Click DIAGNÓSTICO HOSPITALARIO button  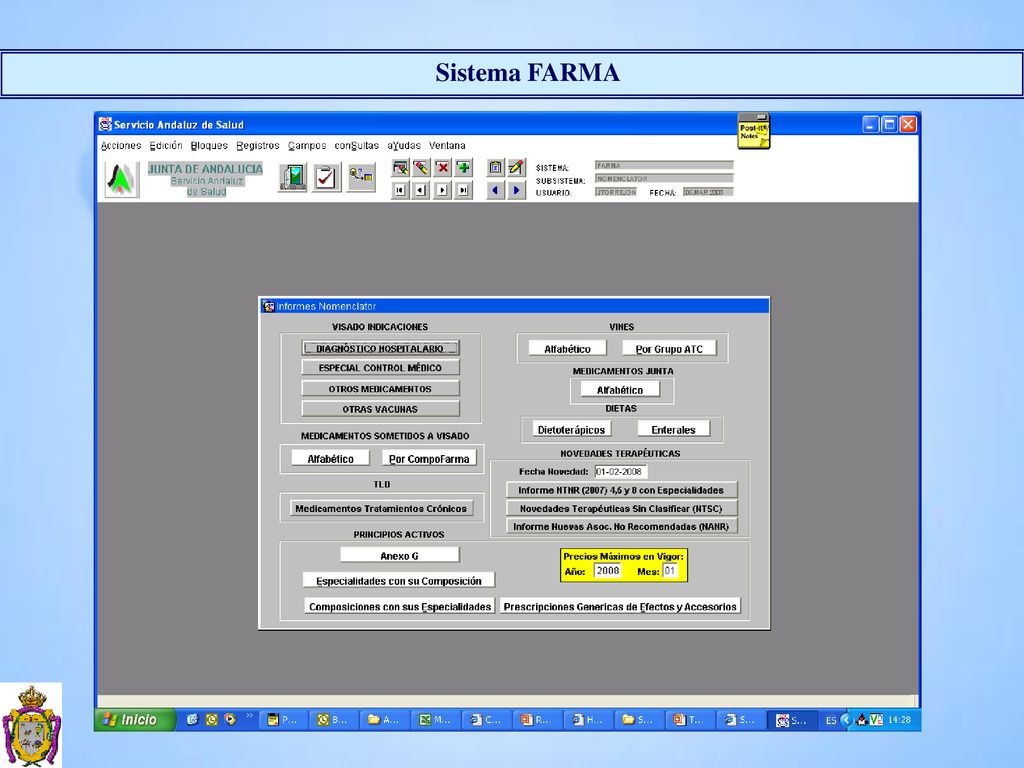pyautogui.click(x=380, y=348)
